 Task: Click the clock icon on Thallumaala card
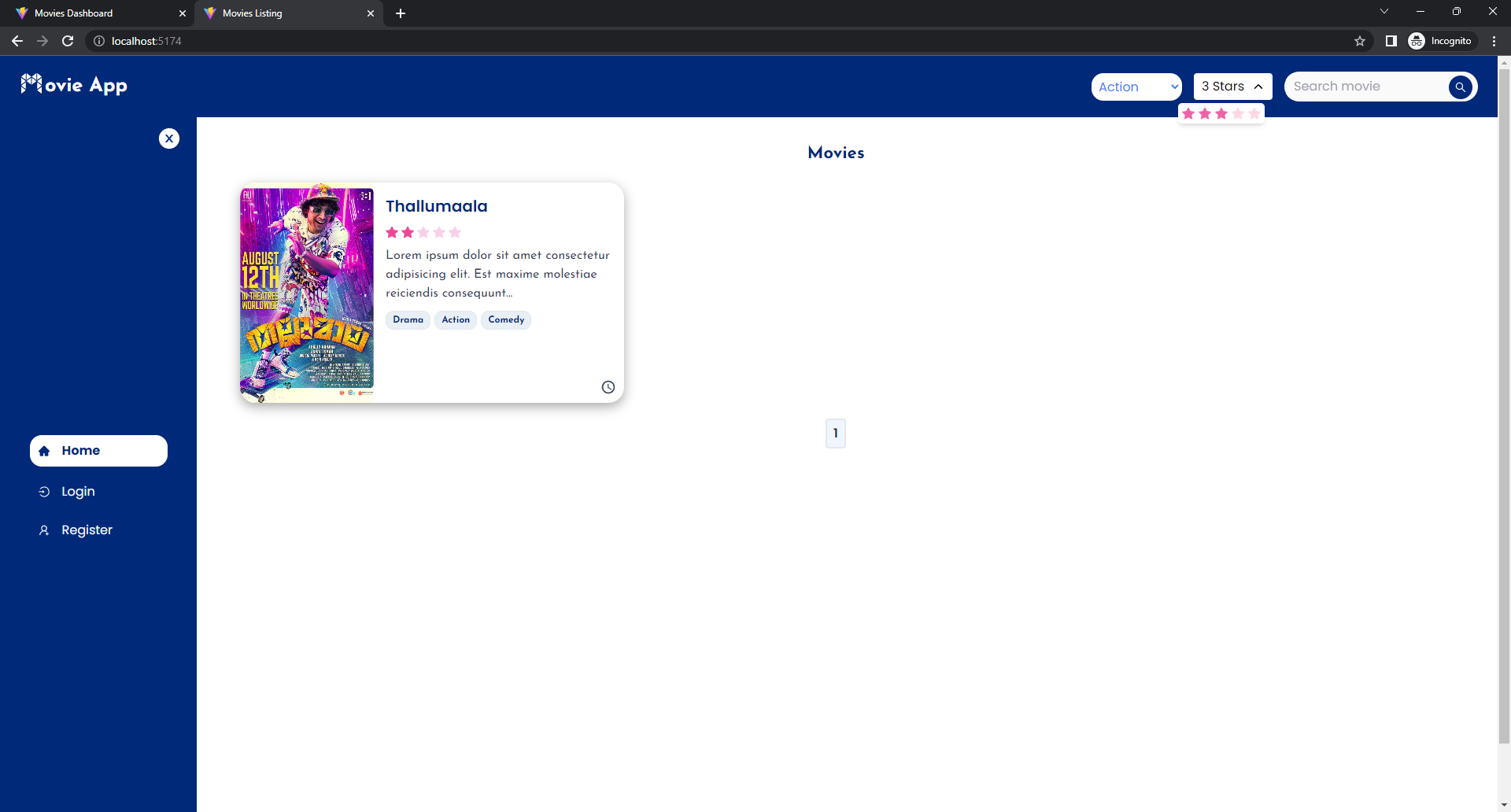pyautogui.click(x=608, y=386)
